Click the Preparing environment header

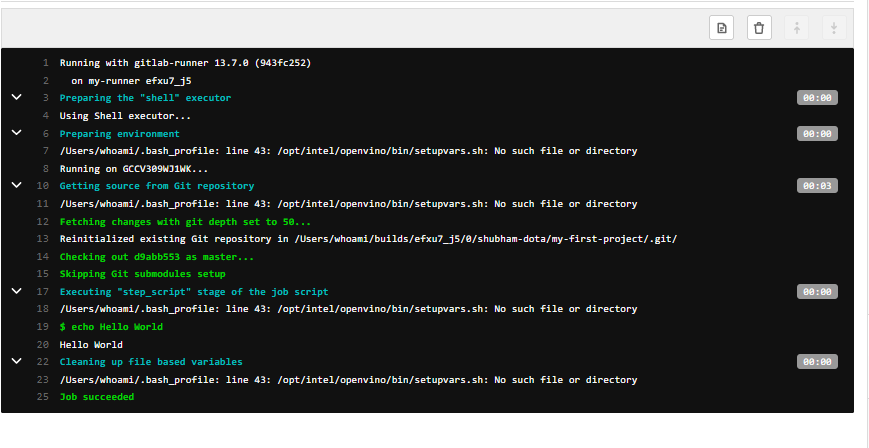point(120,134)
